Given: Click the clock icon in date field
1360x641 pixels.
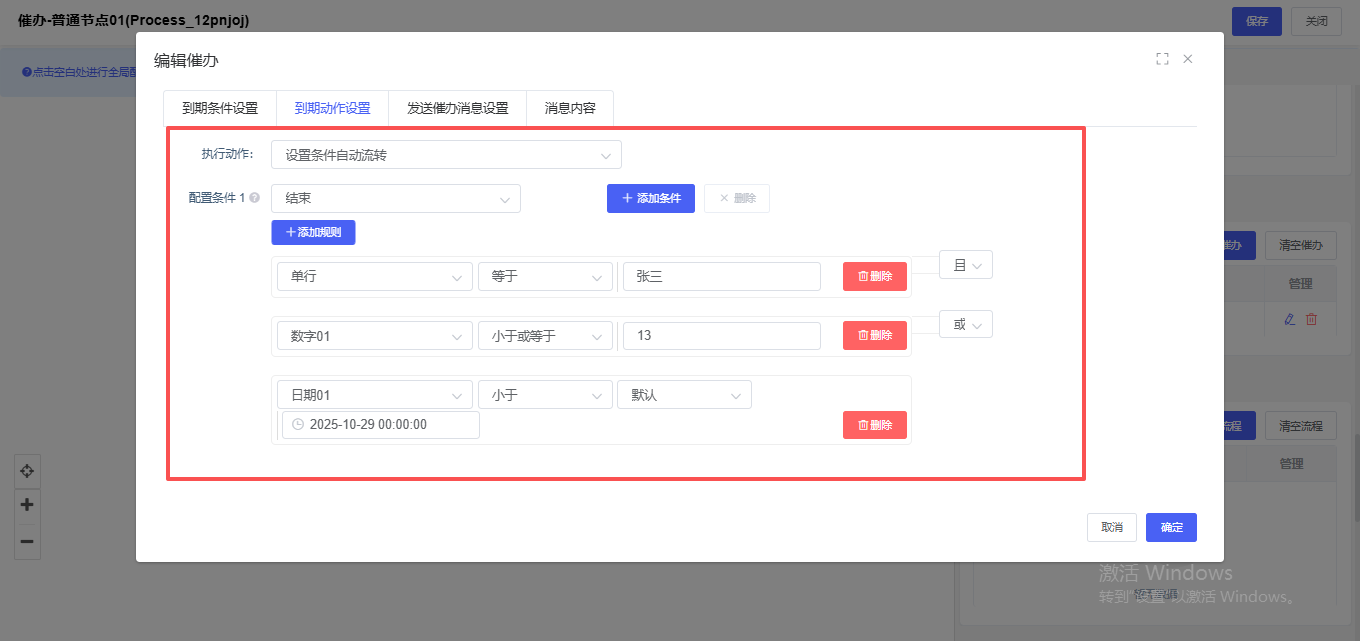Looking at the screenshot, I should point(297,425).
